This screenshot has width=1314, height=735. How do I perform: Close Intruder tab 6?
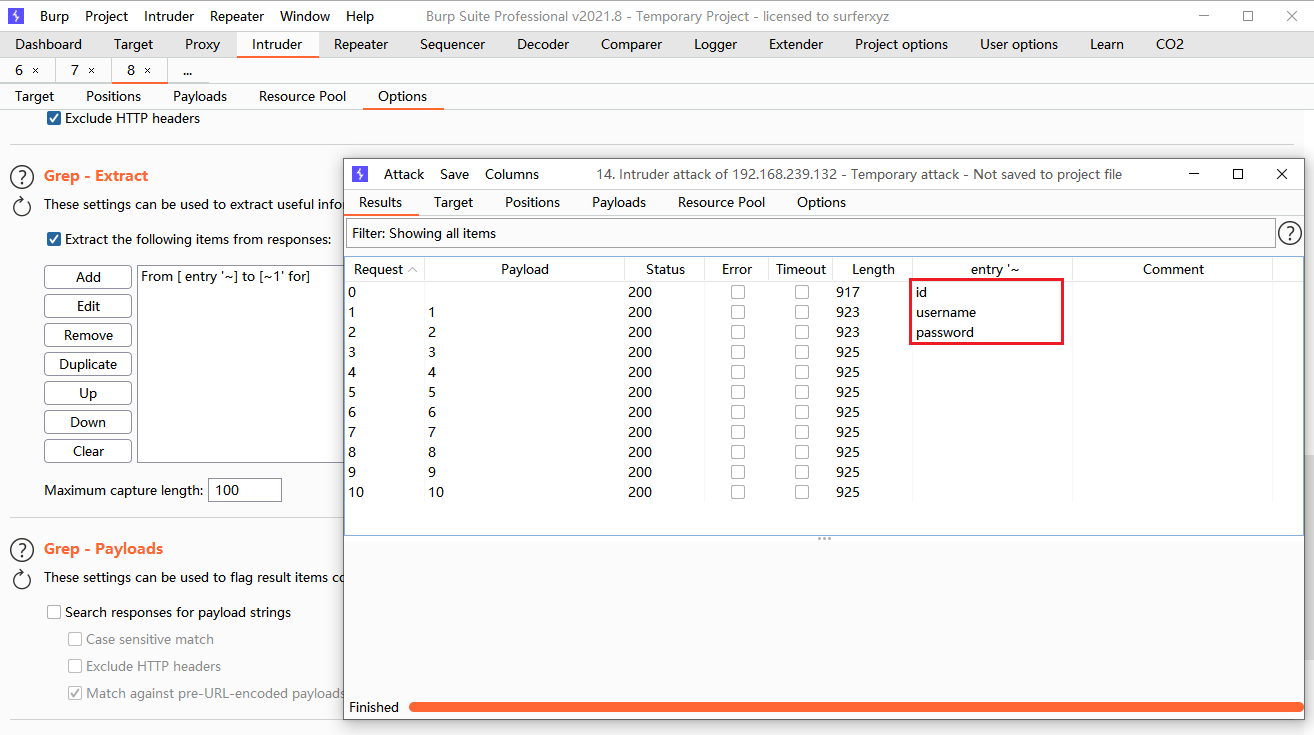click(36, 70)
